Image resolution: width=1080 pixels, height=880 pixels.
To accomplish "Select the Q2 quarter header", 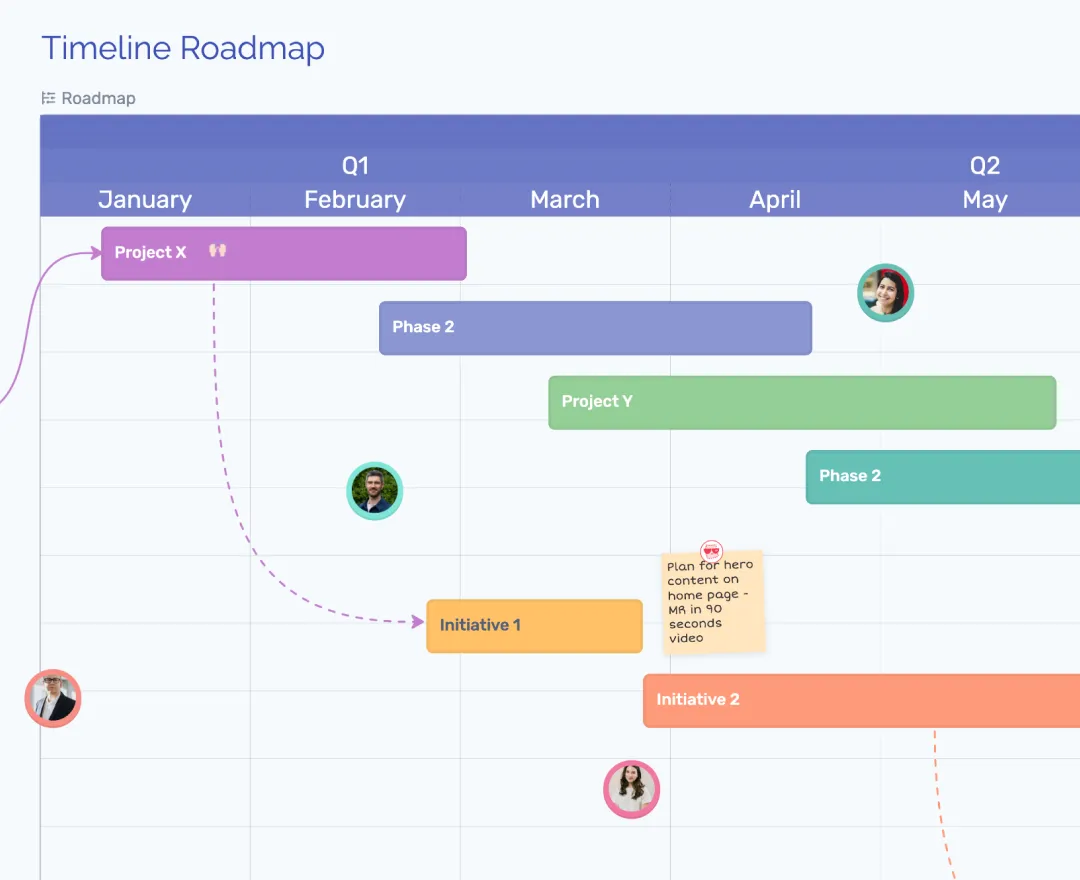I will click(986, 165).
